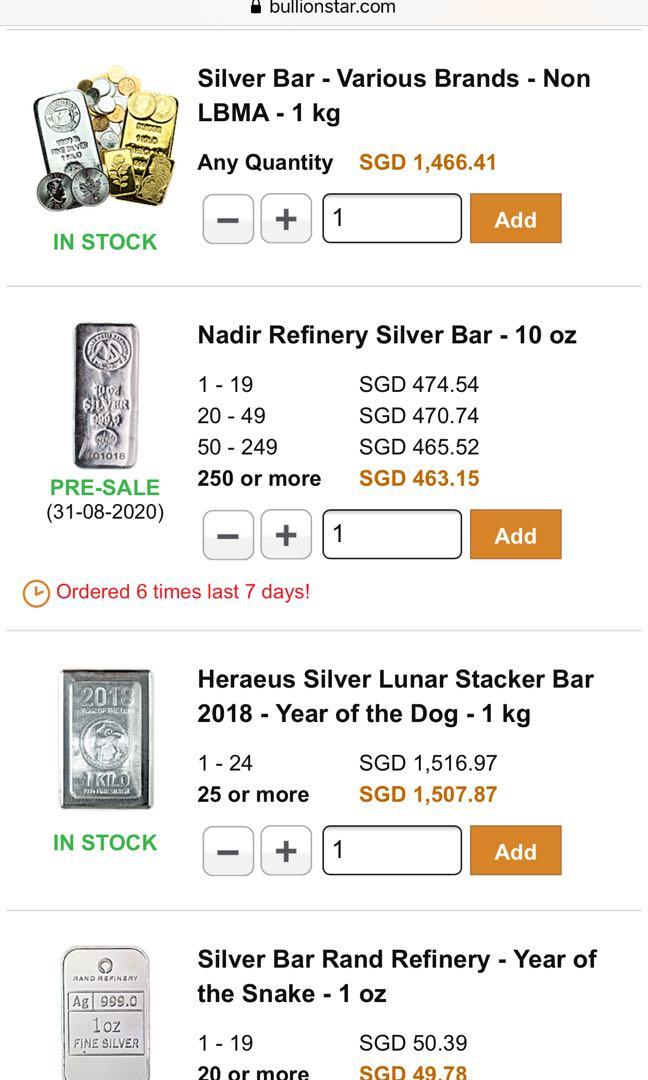Click the plus stepper for Heraeus Lunar Stacker Bar
The width and height of the screenshot is (648, 1080).
coord(286,851)
